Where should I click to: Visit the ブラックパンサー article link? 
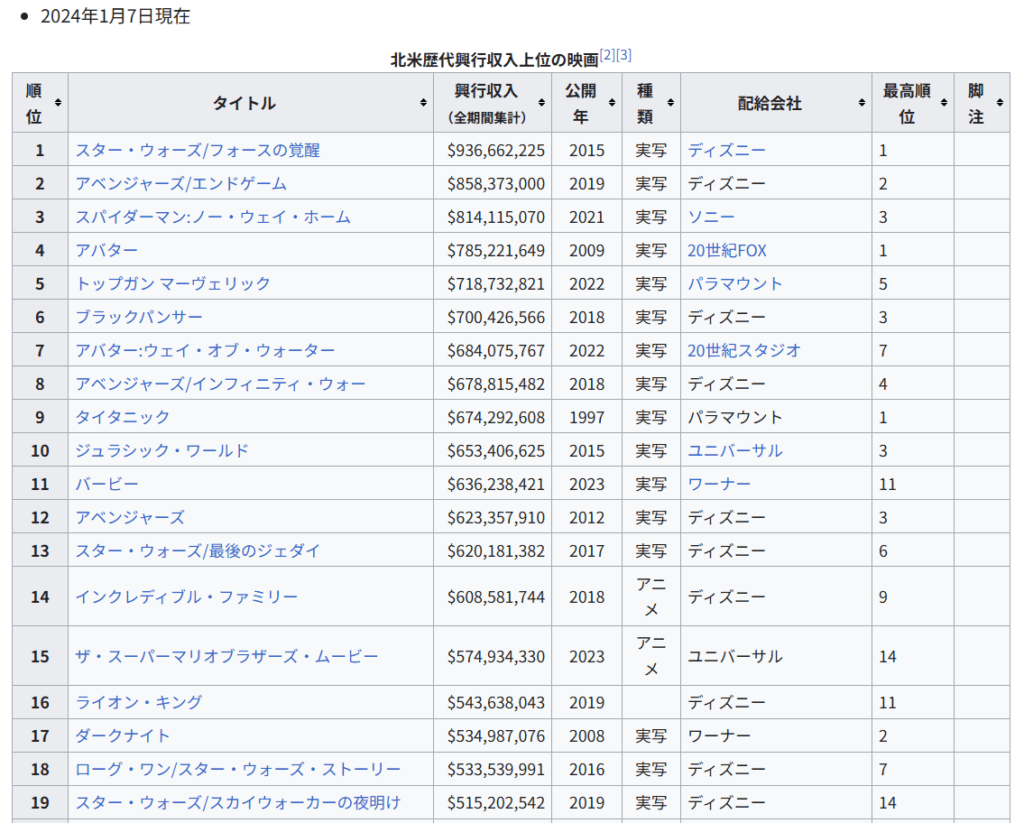pos(139,317)
